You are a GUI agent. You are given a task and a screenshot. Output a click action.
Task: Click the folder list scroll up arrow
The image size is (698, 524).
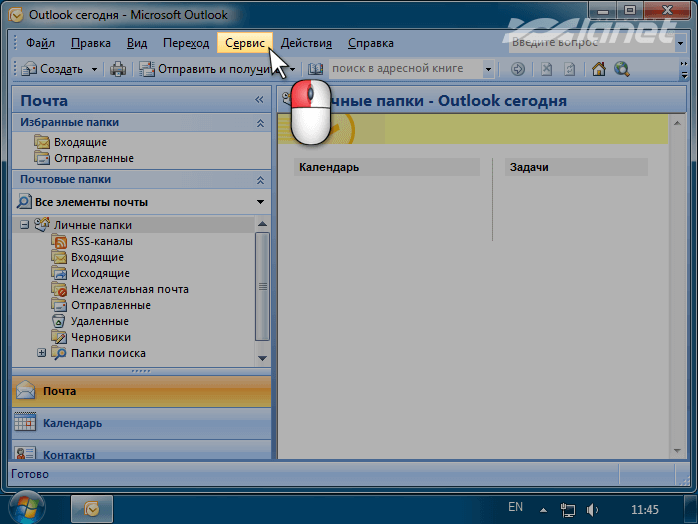point(262,223)
